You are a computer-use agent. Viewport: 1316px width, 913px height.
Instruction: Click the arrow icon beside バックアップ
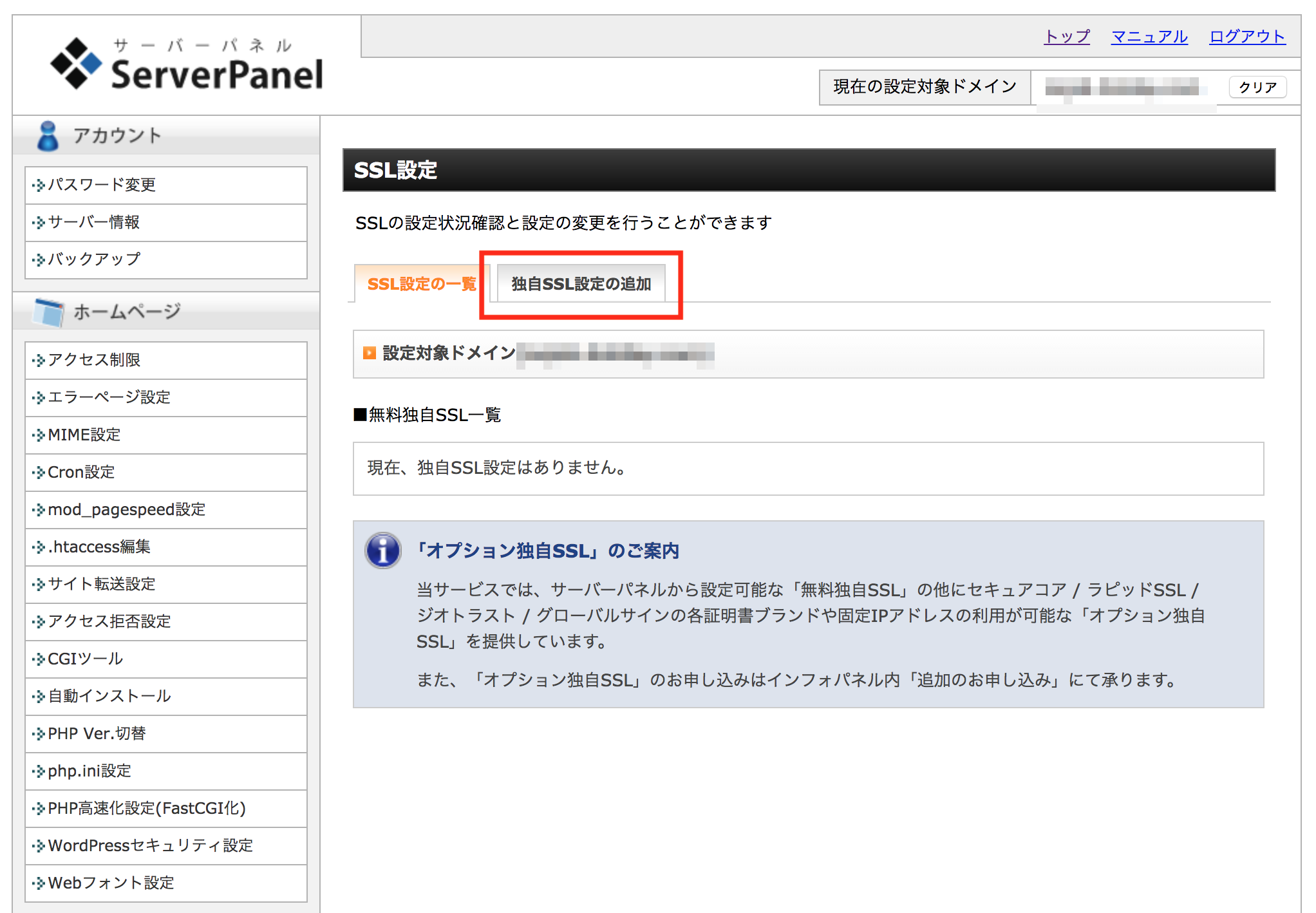[x=37, y=259]
